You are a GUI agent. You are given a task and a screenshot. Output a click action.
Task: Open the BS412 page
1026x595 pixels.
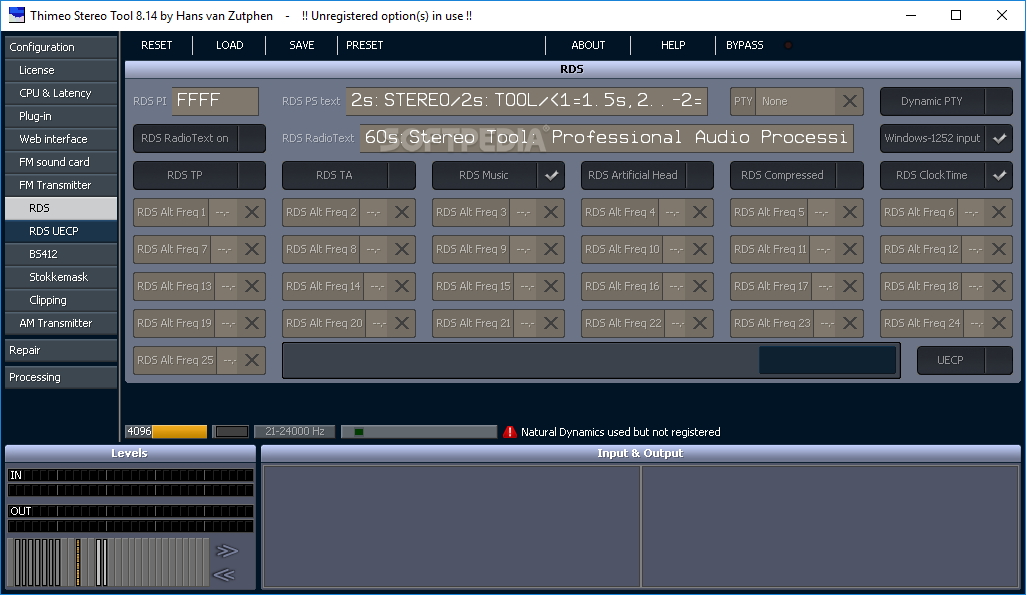[61, 254]
